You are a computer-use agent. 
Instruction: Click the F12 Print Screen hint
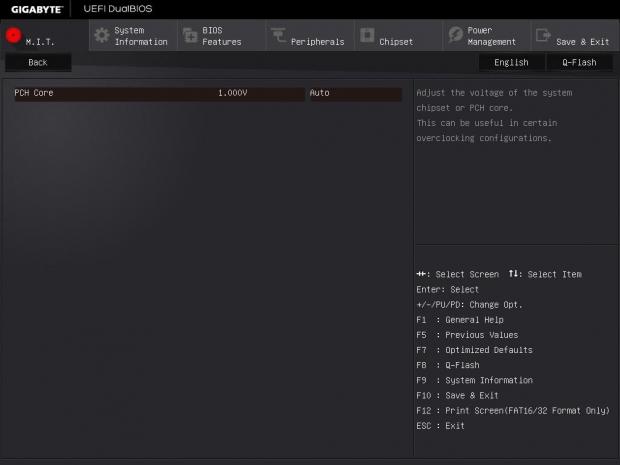point(513,410)
